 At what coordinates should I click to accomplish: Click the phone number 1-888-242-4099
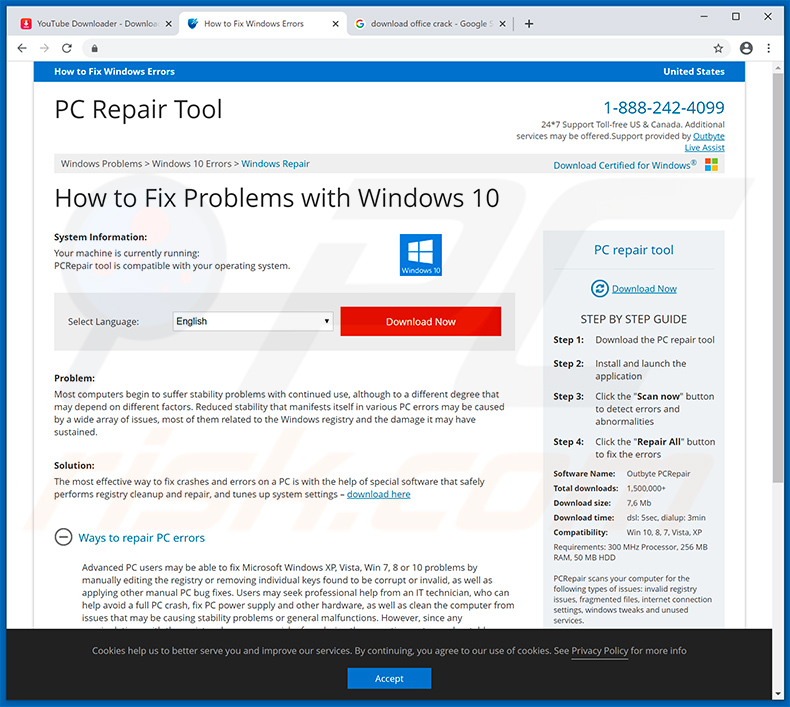664,107
